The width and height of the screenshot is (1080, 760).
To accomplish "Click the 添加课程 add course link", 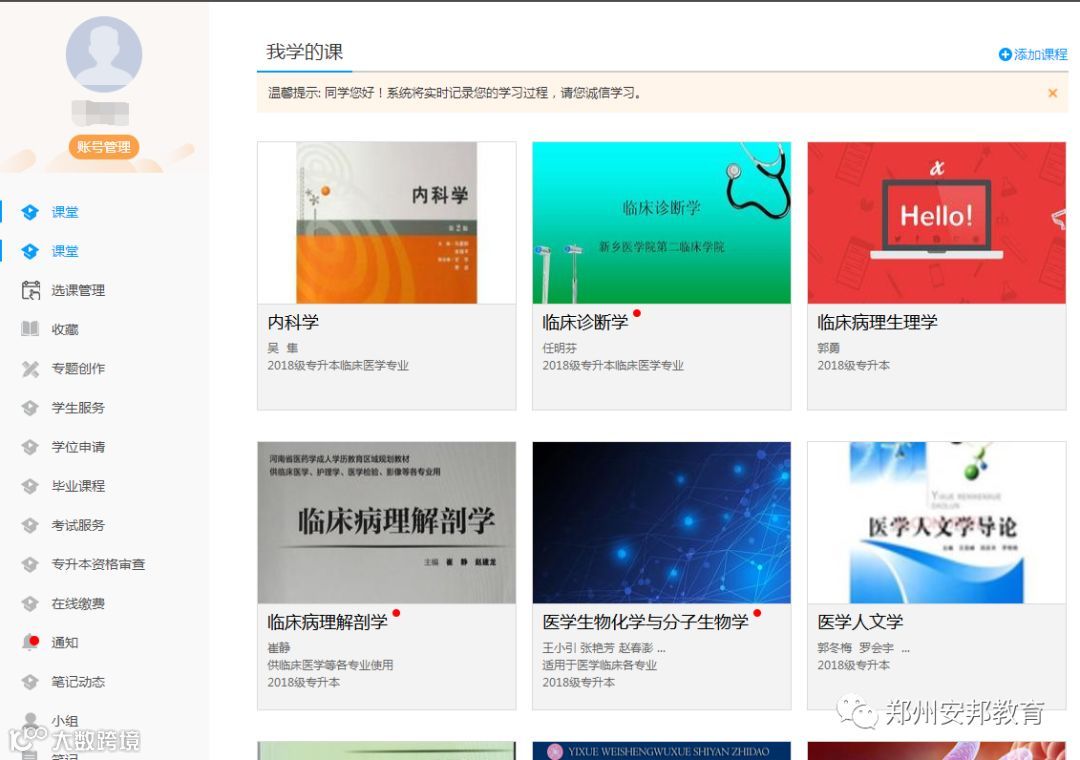I will pyautogui.click(x=1040, y=54).
